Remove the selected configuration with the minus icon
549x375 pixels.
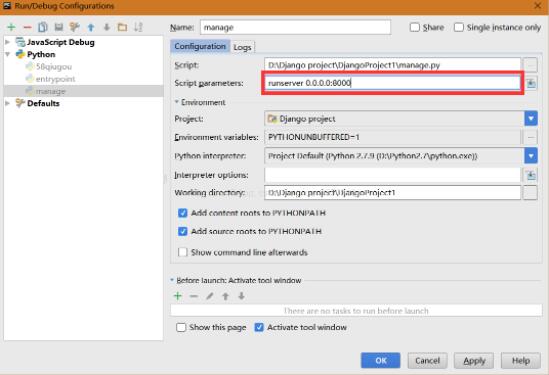(27, 27)
